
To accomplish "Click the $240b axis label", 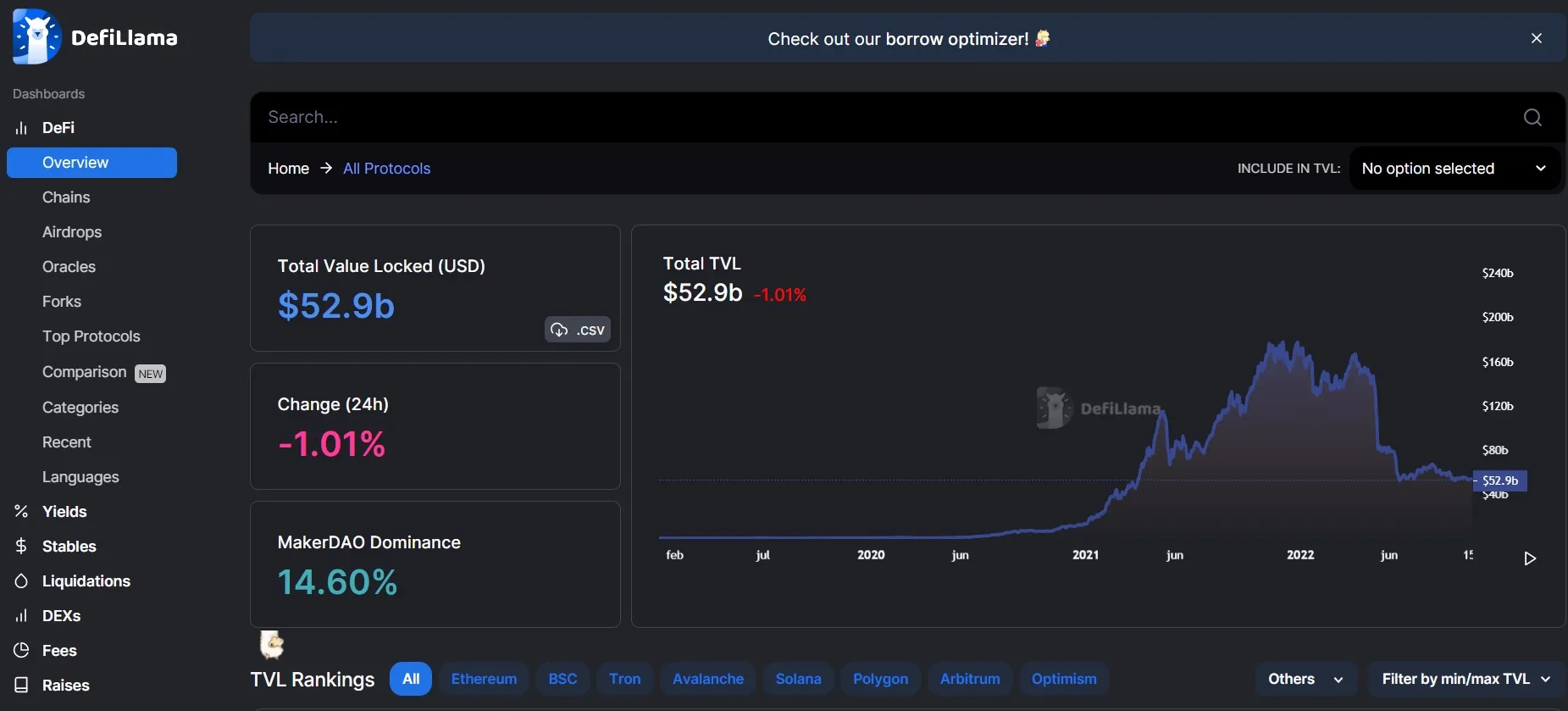I will pos(1498,273).
